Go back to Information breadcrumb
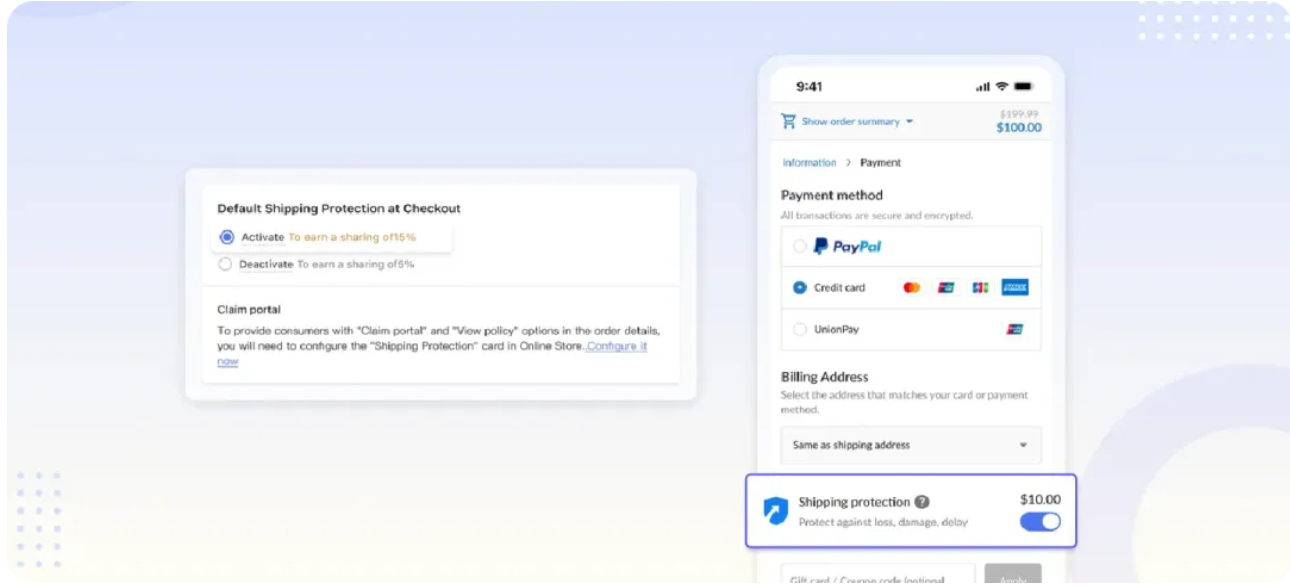The height and width of the screenshot is (586, 1290). (809, 163)
